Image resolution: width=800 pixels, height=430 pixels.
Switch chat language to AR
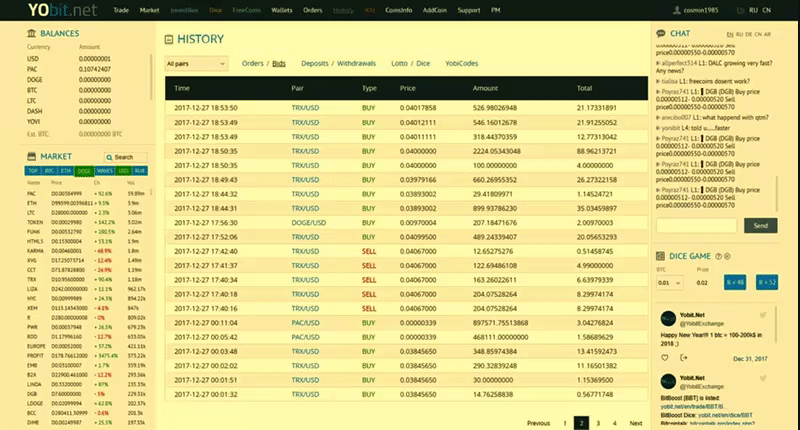767,34
